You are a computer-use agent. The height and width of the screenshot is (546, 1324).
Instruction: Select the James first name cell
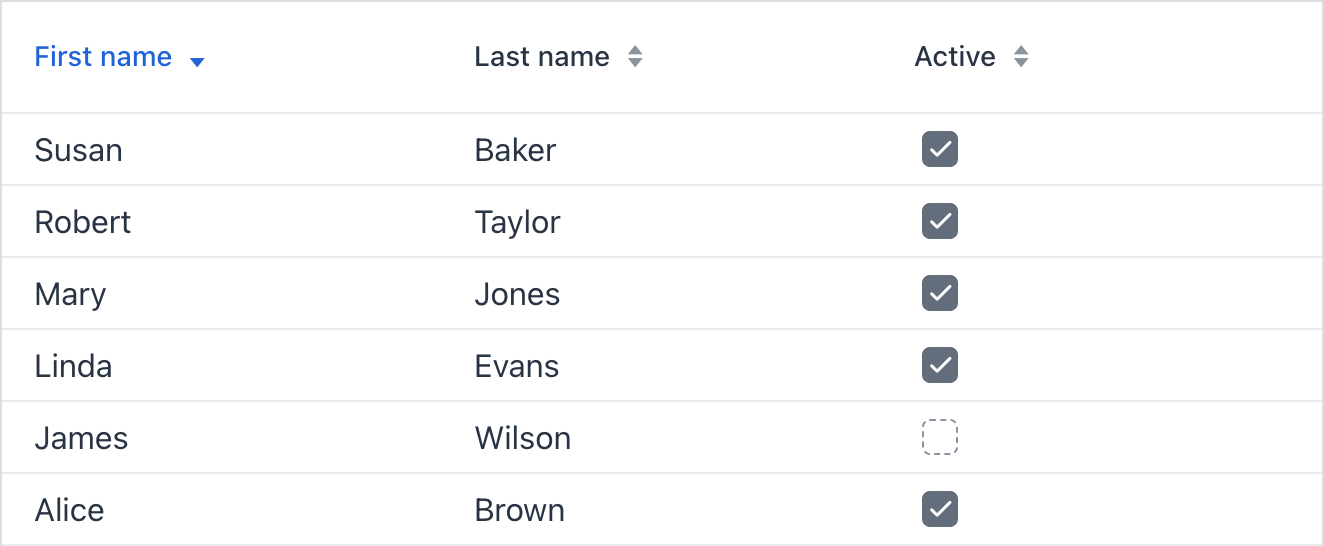82,438
